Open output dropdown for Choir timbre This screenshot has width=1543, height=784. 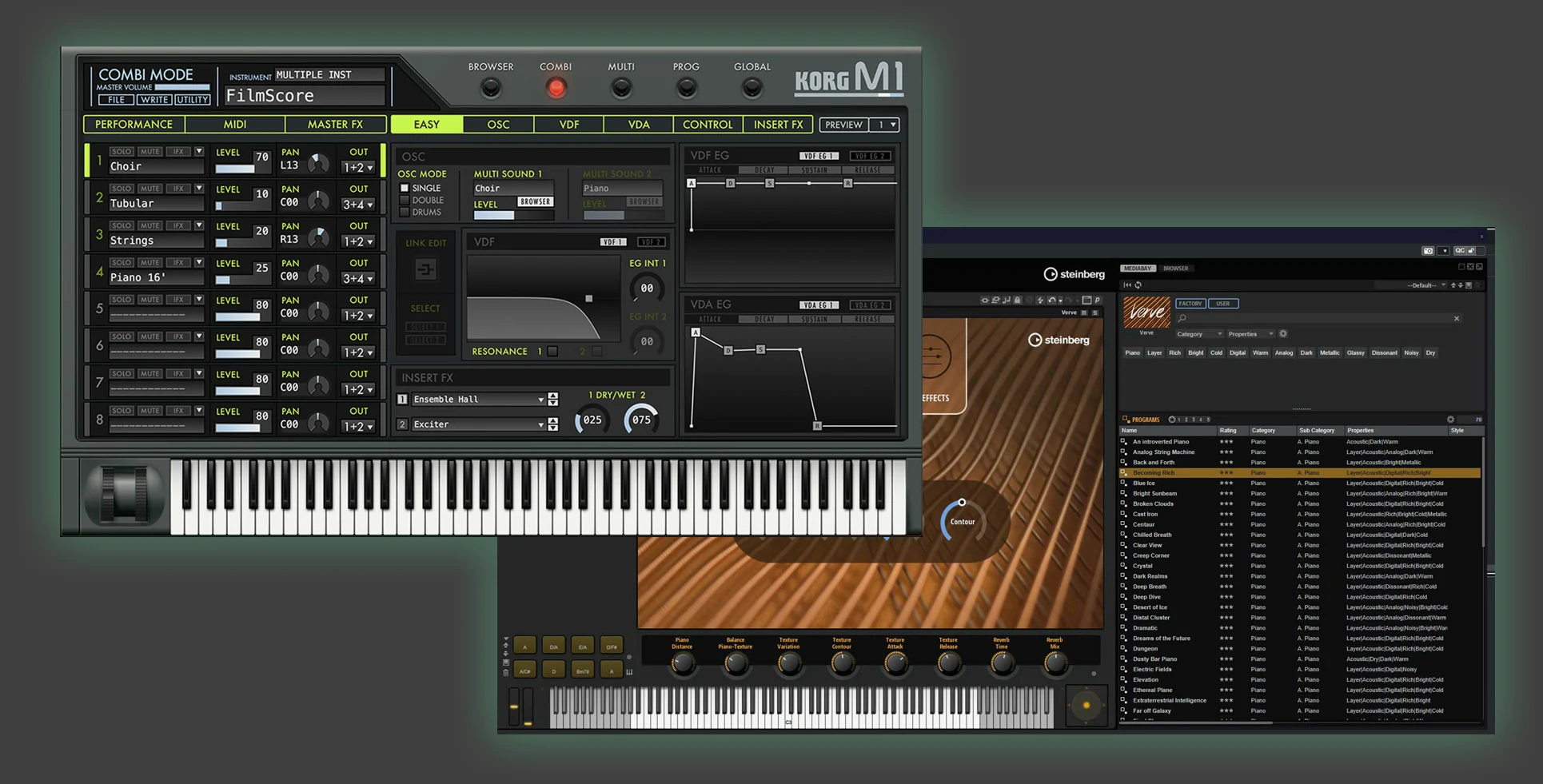coord(357,168)
